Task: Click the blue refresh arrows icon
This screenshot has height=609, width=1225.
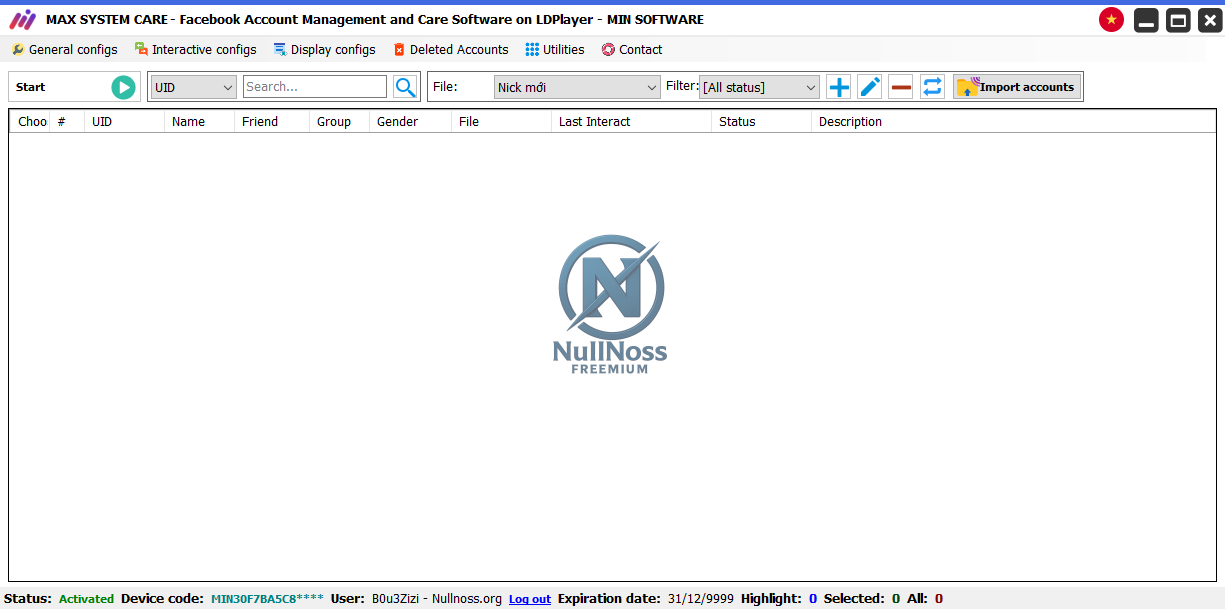Action: click(932, 87)
